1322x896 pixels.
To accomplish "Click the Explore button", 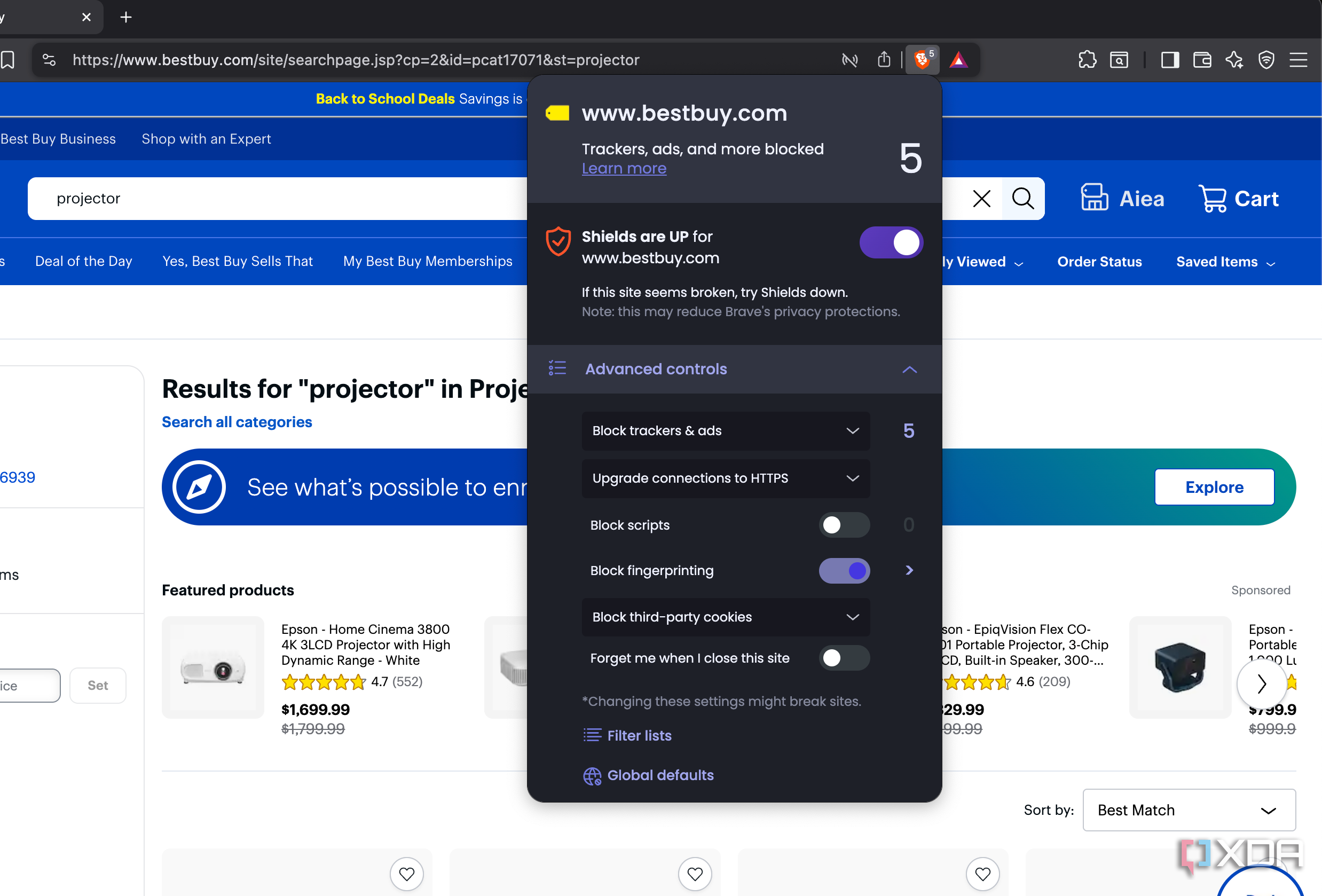I will [1214, 487].
